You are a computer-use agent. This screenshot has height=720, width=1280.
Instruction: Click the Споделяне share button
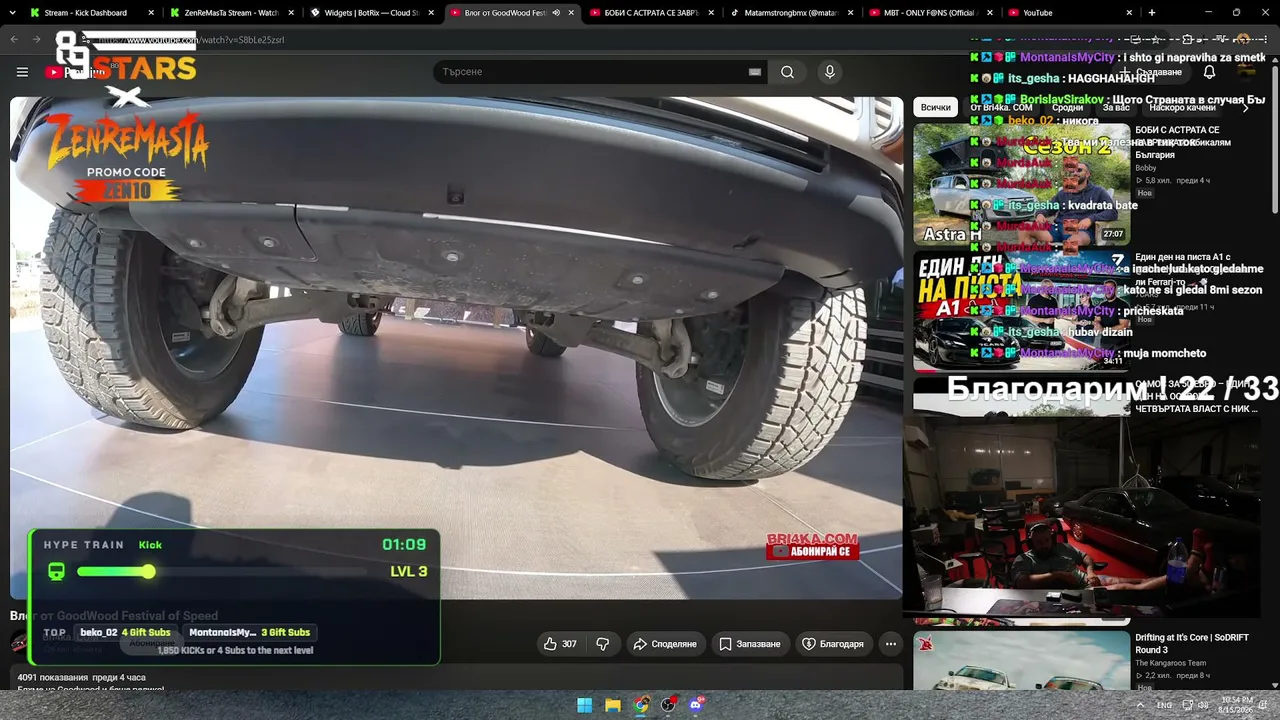point(664,644)
